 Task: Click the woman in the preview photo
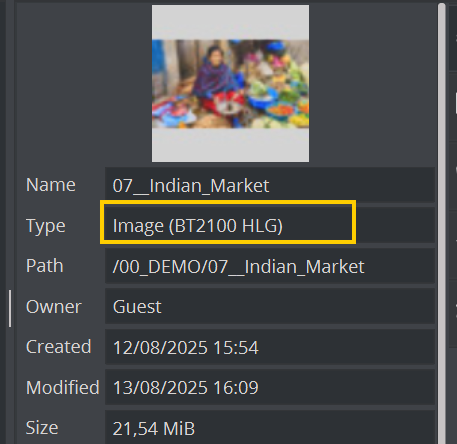(x=217, y=80)
